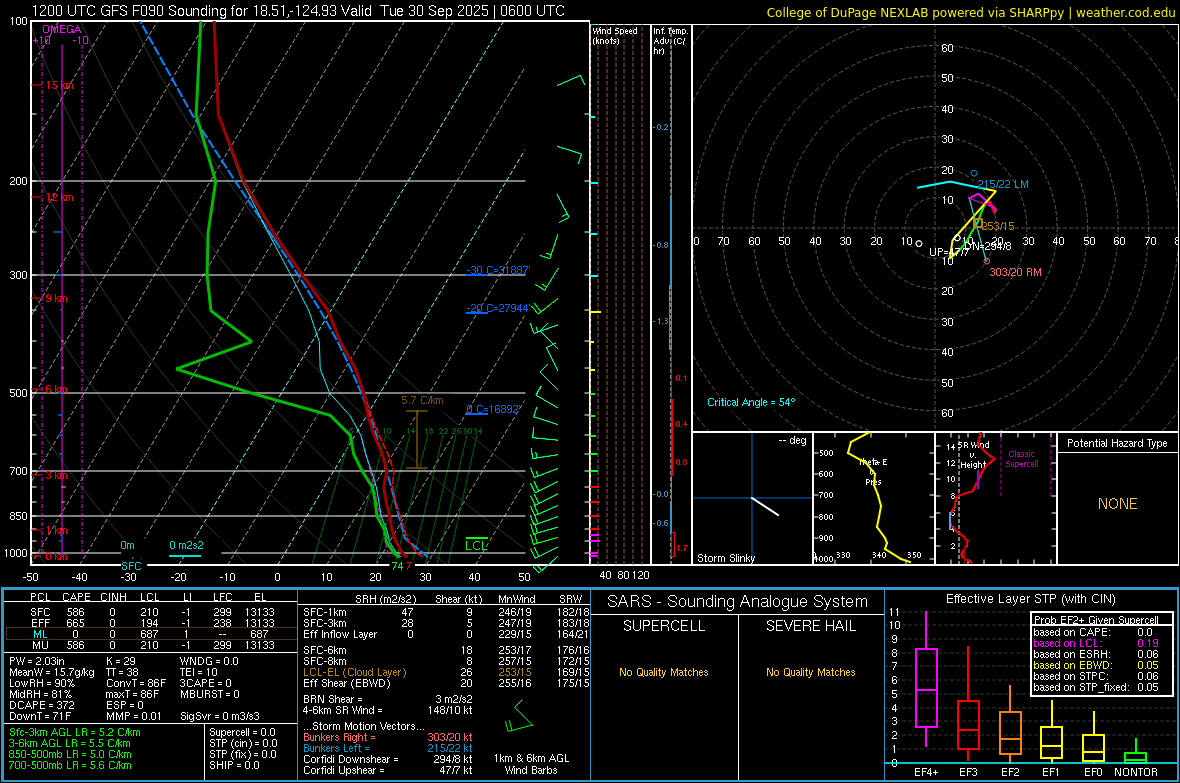
Task: Click the based on LCL: 0.19 entry
Action: (x=1096, y=643)
